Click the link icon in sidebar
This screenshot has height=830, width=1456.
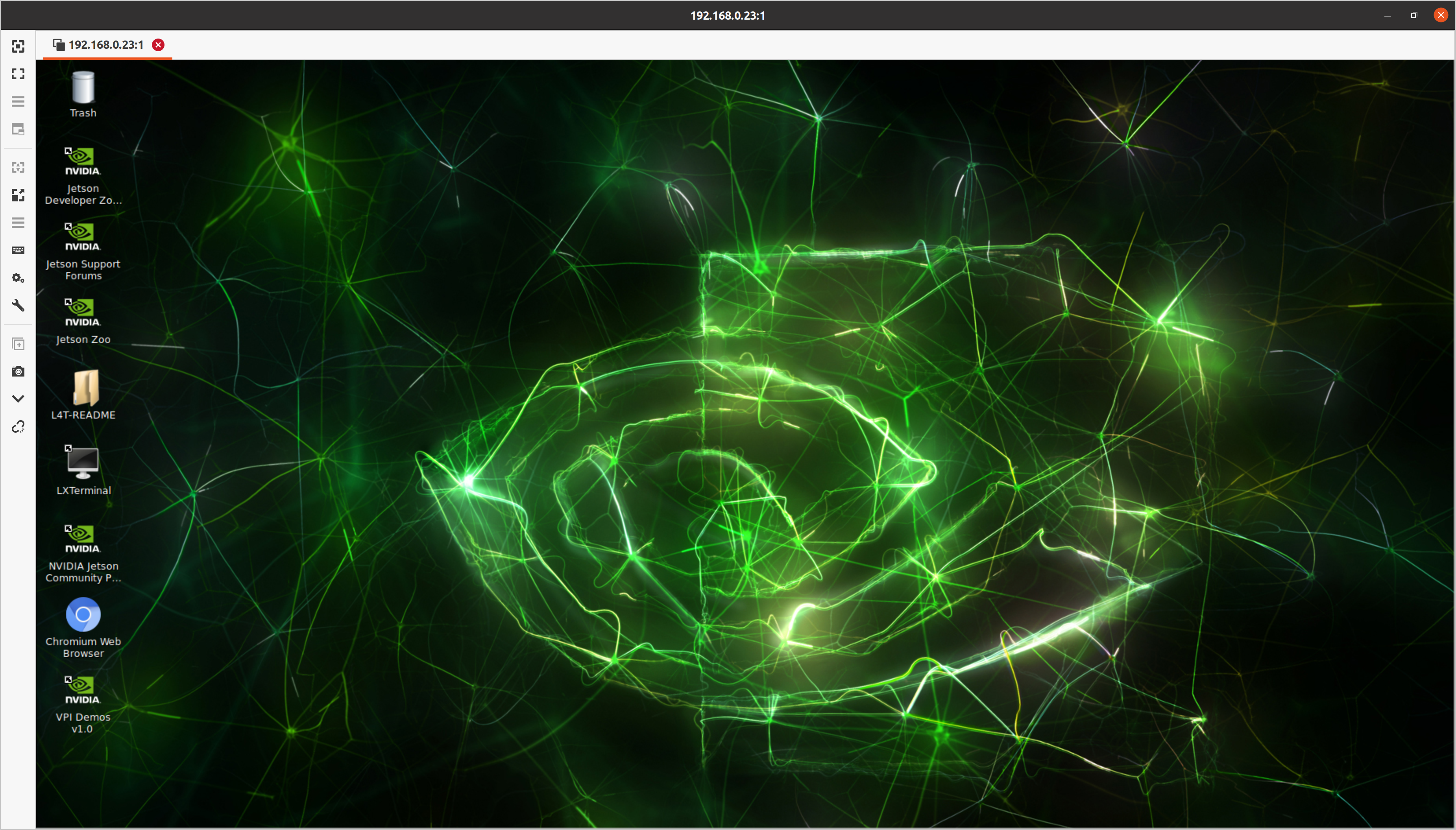click(18, 427)
